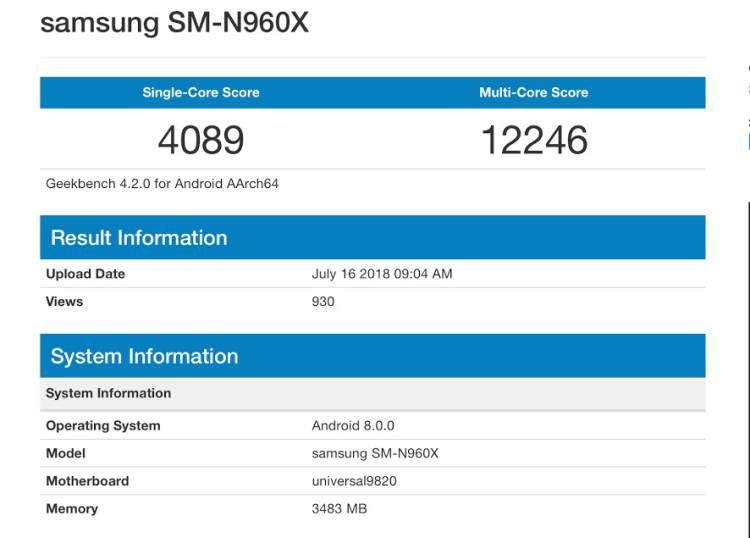The width and height of the screenshot is (750, 538).
Task: Click the Operating System label
Action: (103, 426)
